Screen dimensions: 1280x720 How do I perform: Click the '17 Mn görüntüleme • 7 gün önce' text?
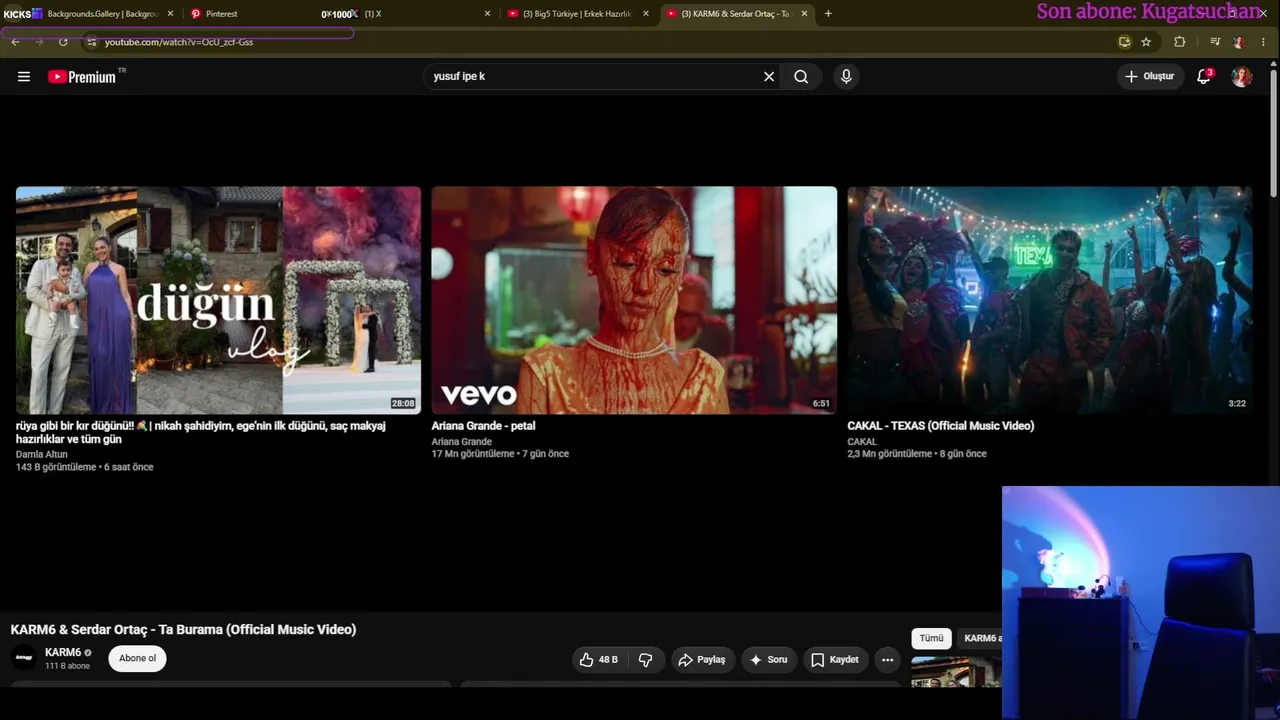[x=500, y=454]
